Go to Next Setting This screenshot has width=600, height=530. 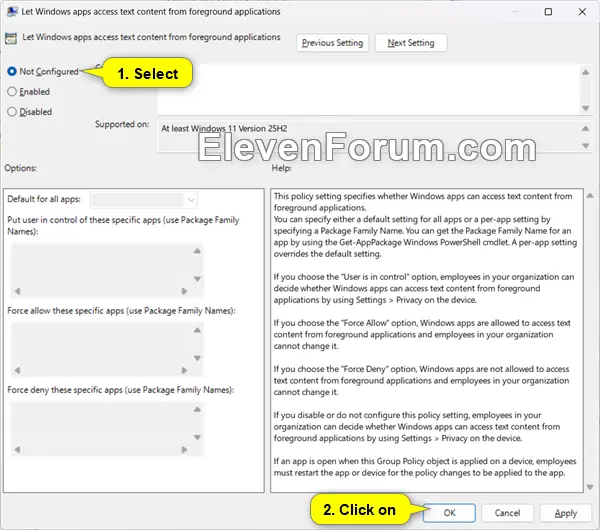click(411, 42)
